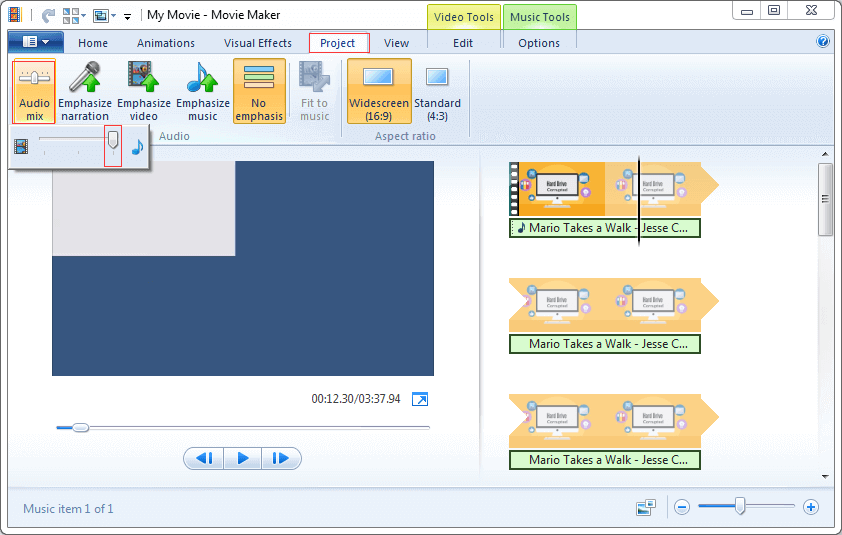
Task: Click the thumbnail size icon in status bar
Action: pyautogui.click(x=645, y=507)
